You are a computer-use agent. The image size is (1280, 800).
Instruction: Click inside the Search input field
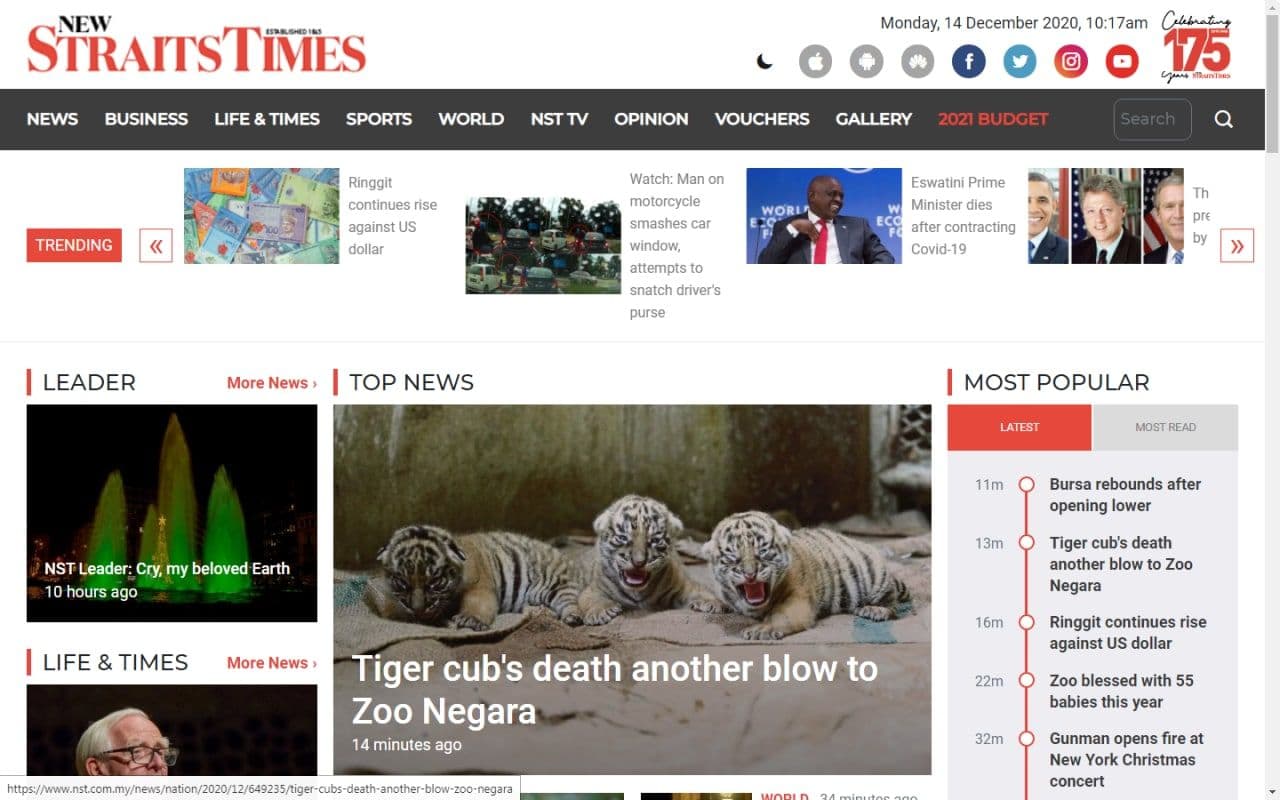point(1153,119)
